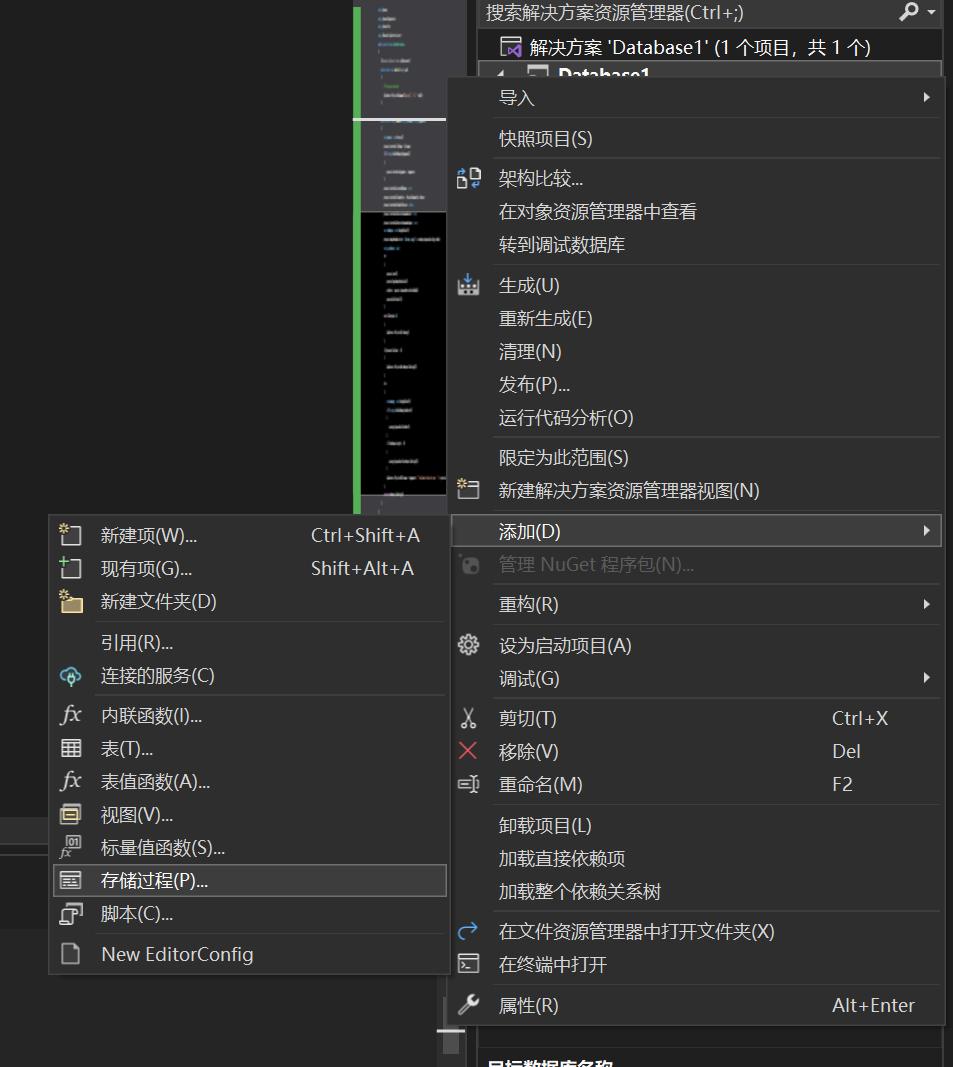Click the fx icon next to 内联函数
This screenshot has height=1067, width=953.
(70, 714)
